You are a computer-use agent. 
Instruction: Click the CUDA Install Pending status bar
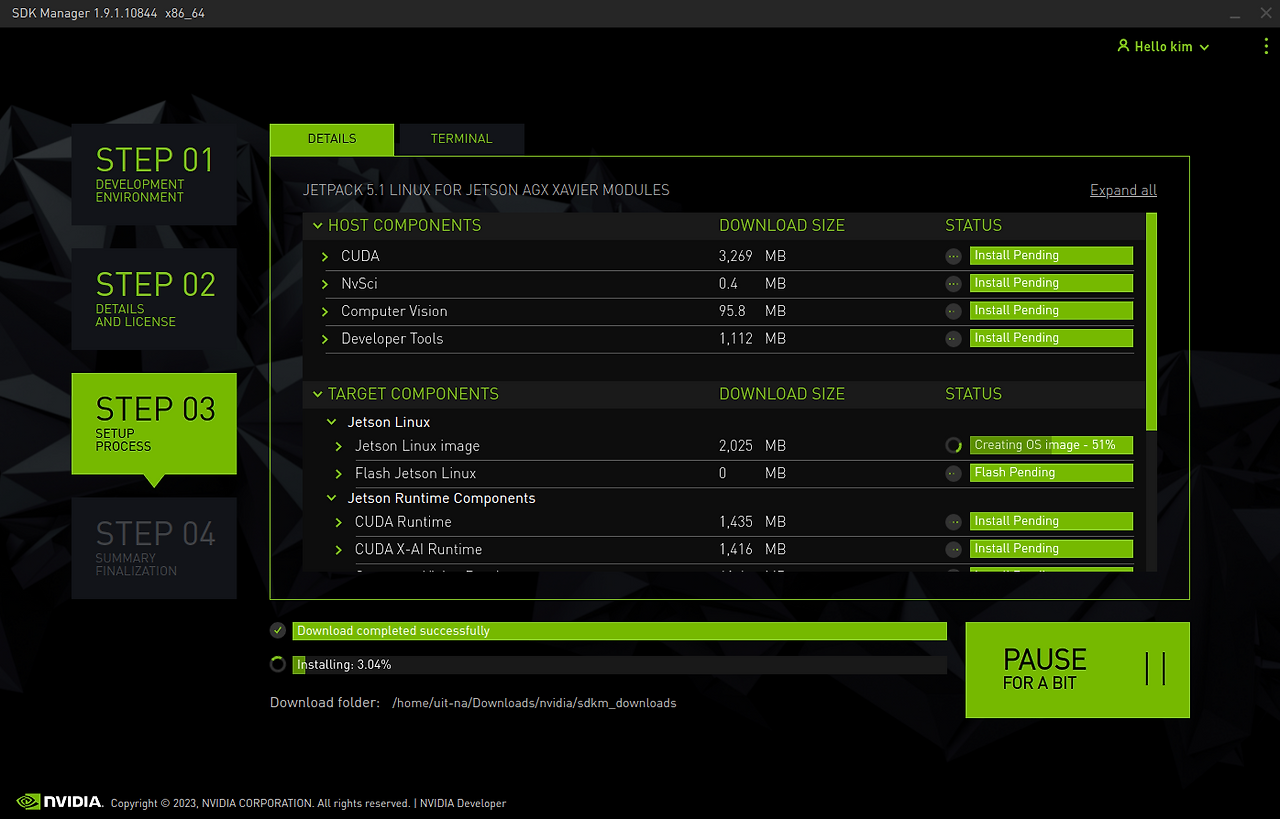tap(1051, 255)
